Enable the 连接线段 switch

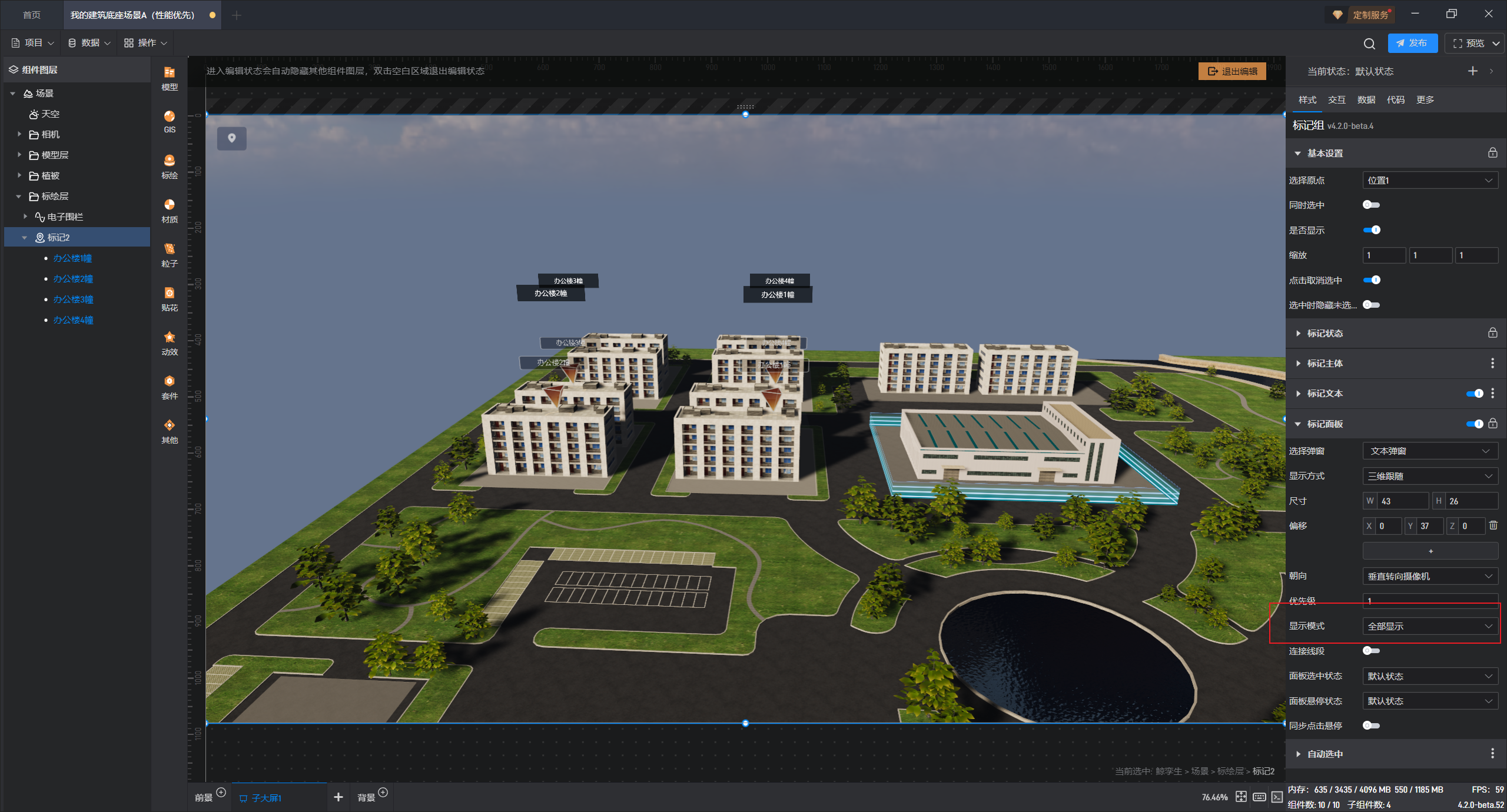click(1371, 651)
